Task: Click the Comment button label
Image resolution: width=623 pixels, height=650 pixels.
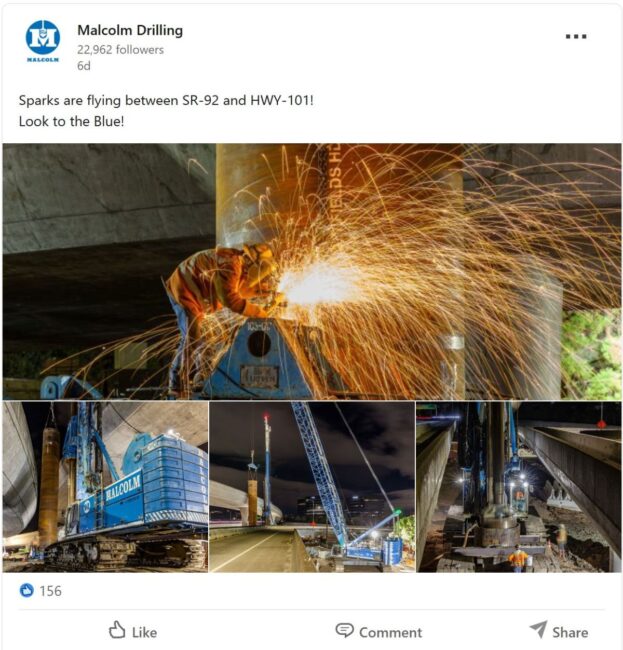Action: (x=390, y=633)
